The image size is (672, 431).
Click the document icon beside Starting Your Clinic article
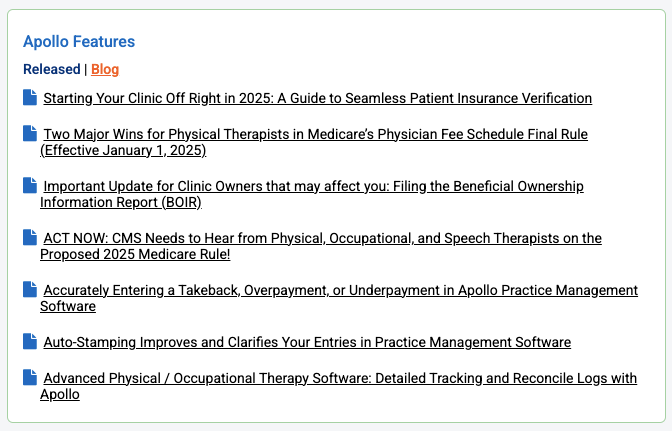tap(29, 98)
